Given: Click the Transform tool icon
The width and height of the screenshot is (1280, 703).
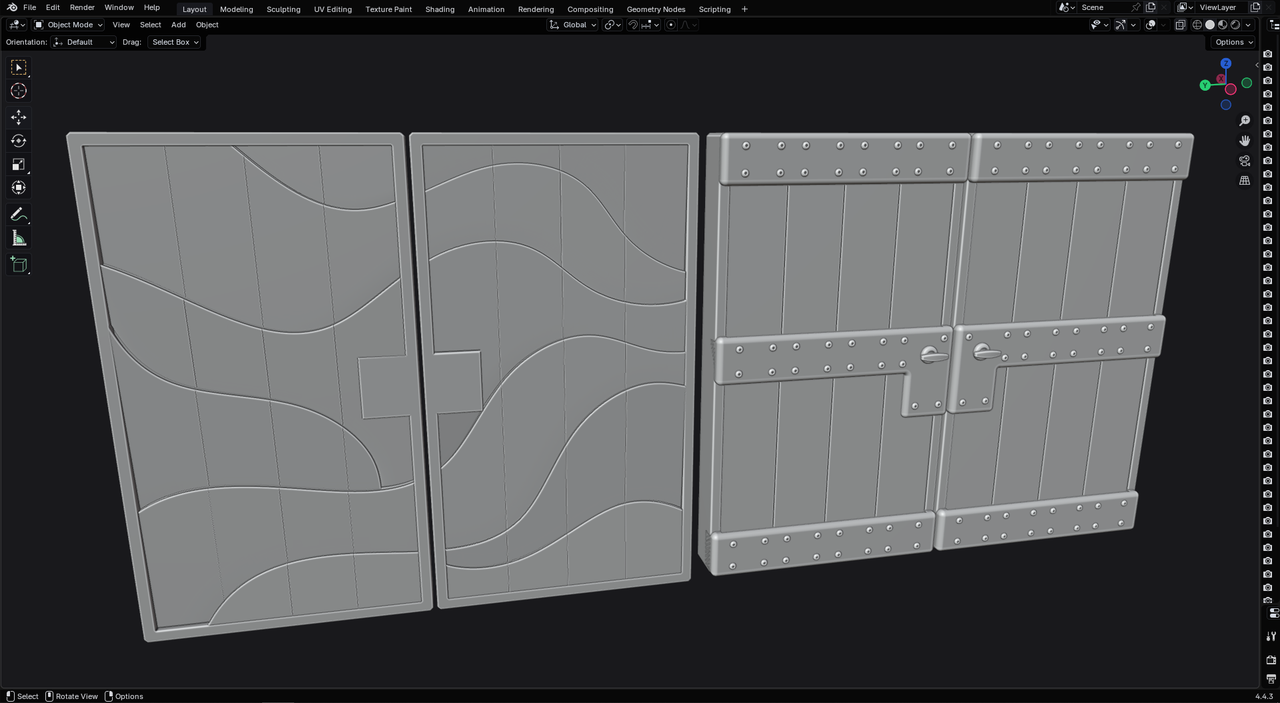Looking at the screenshot, I should coord(18,188).
